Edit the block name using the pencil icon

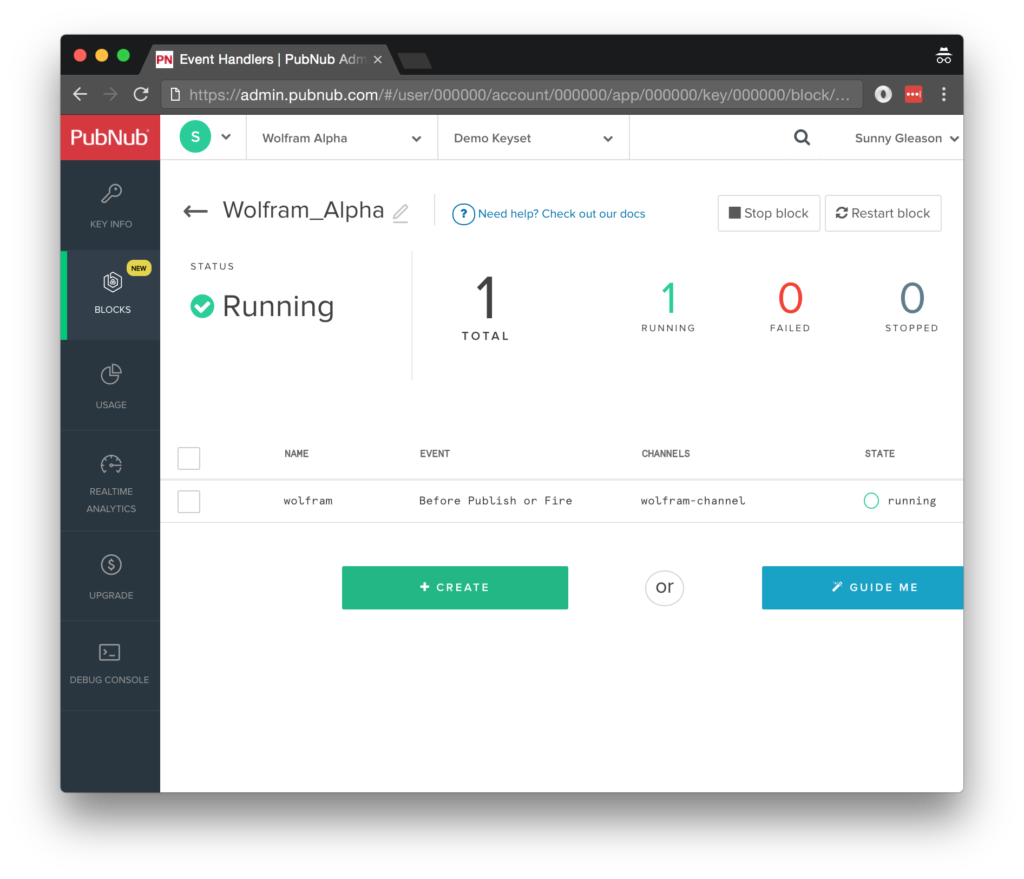pyautogui.click(x=403, y=213)
